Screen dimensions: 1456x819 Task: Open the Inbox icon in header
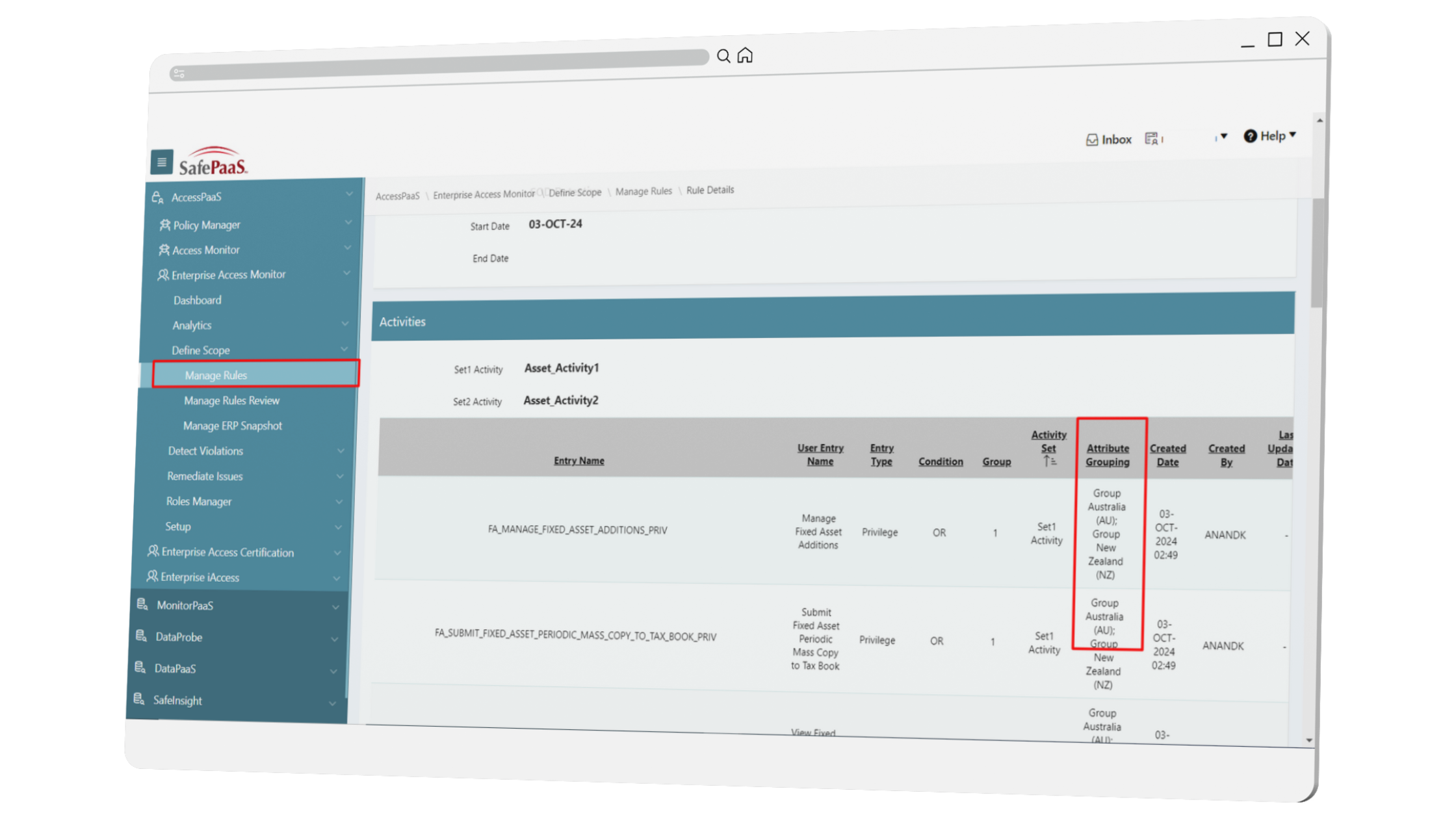point(1092,140)
